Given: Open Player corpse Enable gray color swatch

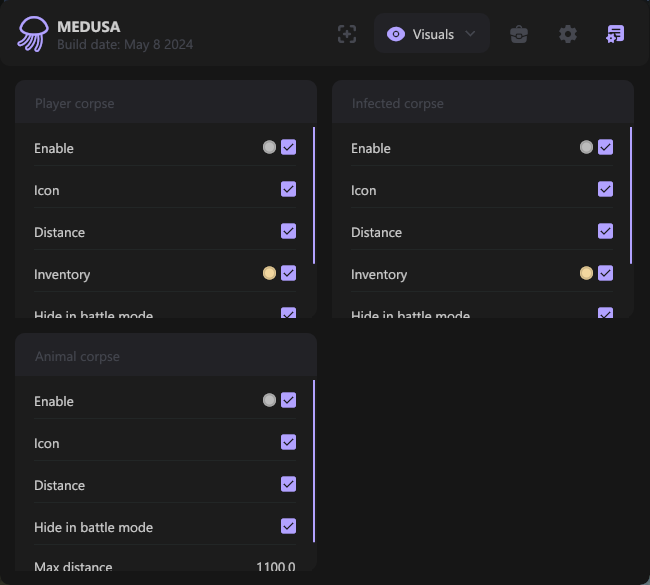Looking at the screenshot, I should 269,147.
